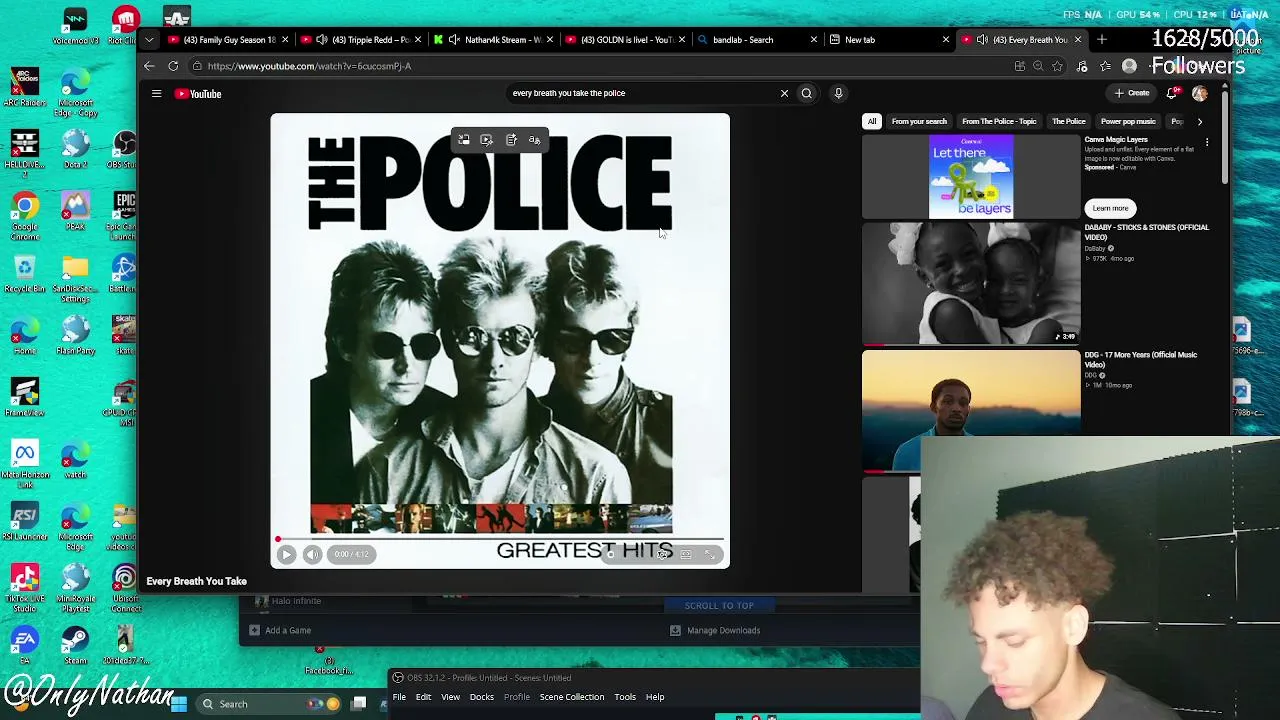Enter fullscreen on the YouTube player
Viewport: 1280px width, 720px height.
pyautogui.click(x=710, y=554)
